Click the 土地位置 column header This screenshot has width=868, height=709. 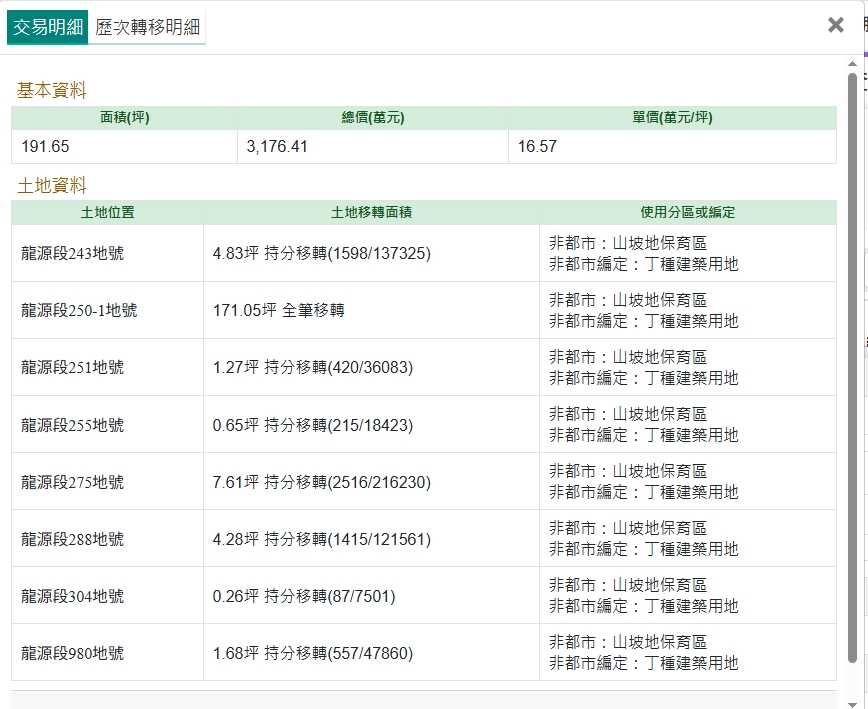[107, 212]
